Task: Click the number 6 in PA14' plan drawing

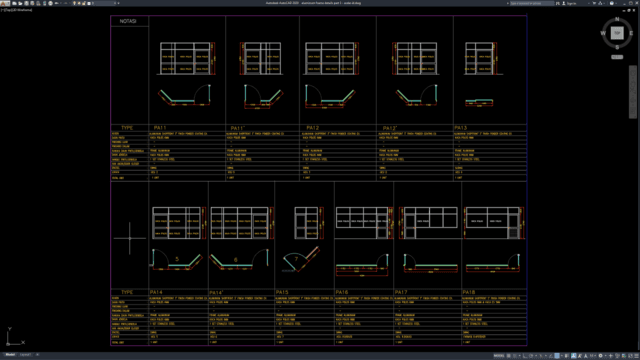Action: pyautogui.click(x=236, y=260)
